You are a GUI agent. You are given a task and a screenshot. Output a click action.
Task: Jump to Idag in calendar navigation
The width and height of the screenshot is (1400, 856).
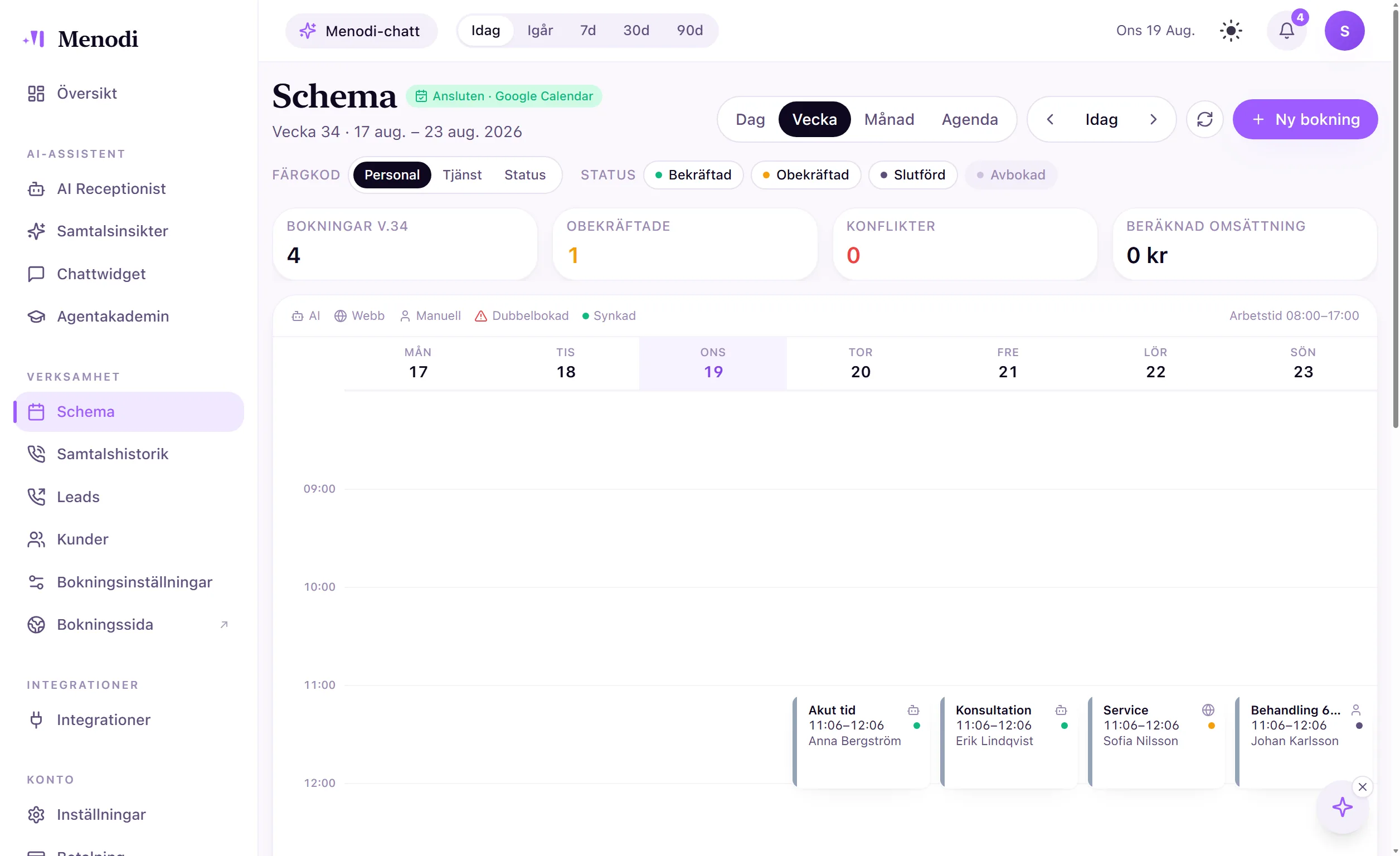pos(1101,119)
